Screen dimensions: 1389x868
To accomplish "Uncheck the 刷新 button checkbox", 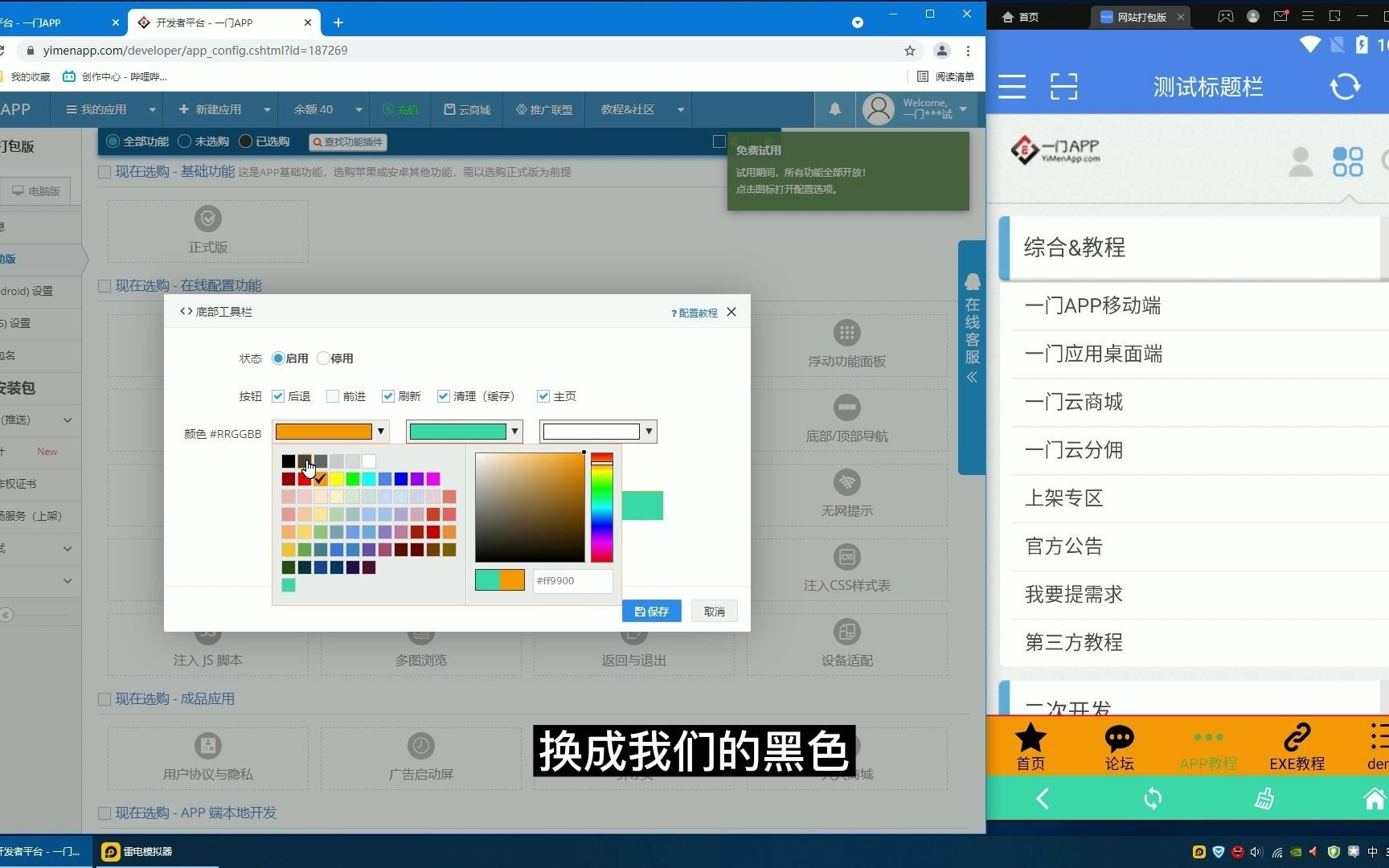I will 388,396.
